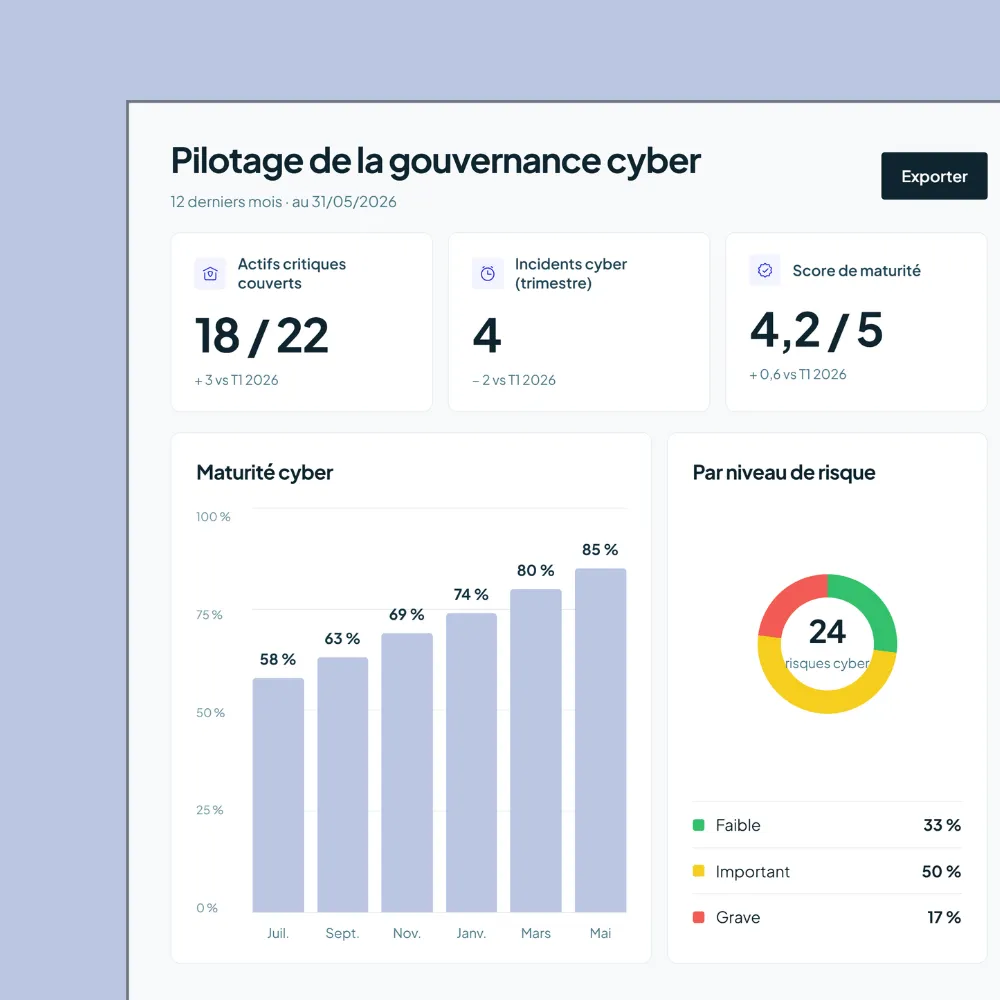Click the '100 %' axis label

pyautogui.click(x=213, y=517)
